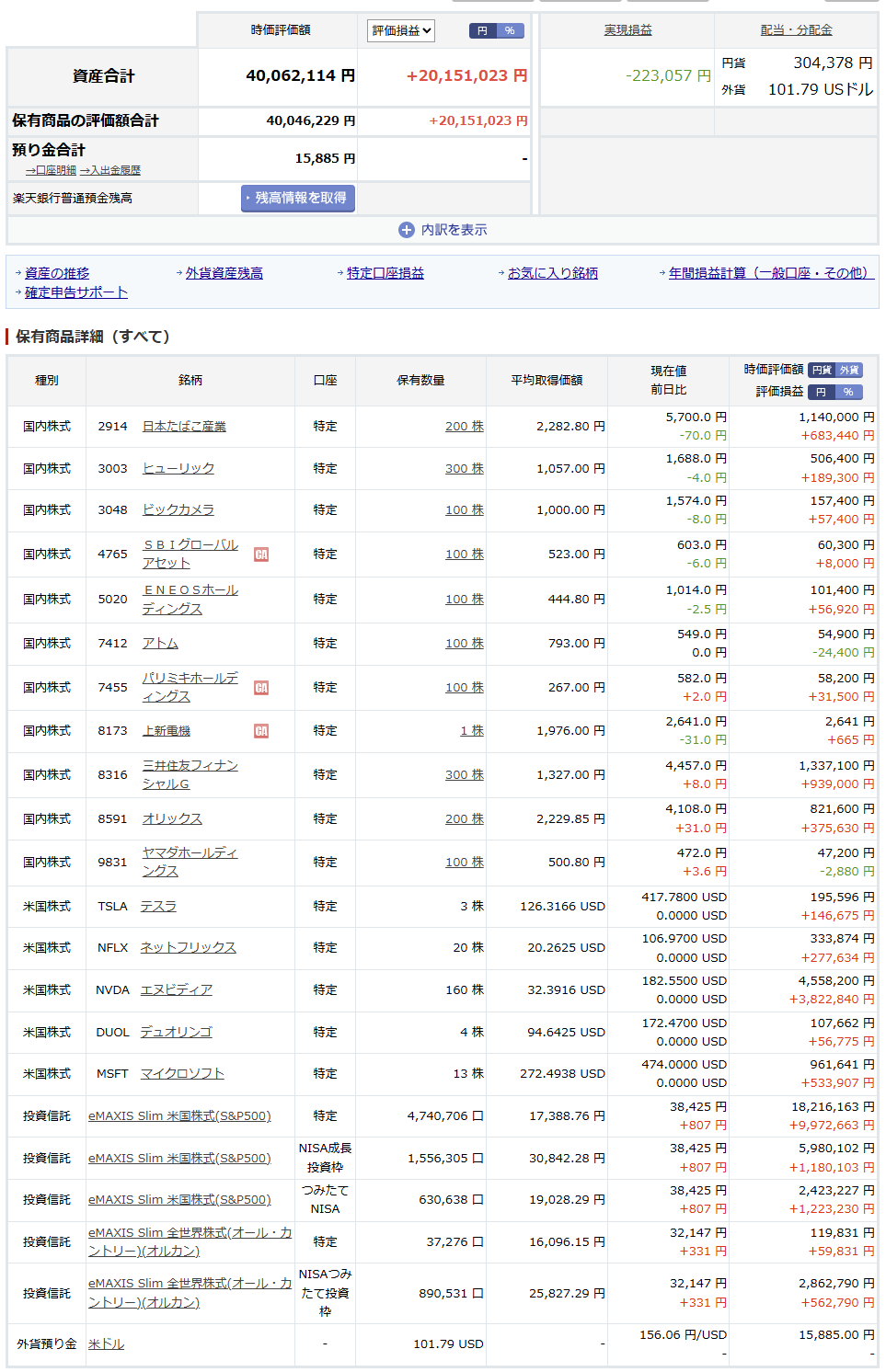The image size is (886, 1372).
Task: Open 特定口座損益 navigation link
Action: coord(385,273)
